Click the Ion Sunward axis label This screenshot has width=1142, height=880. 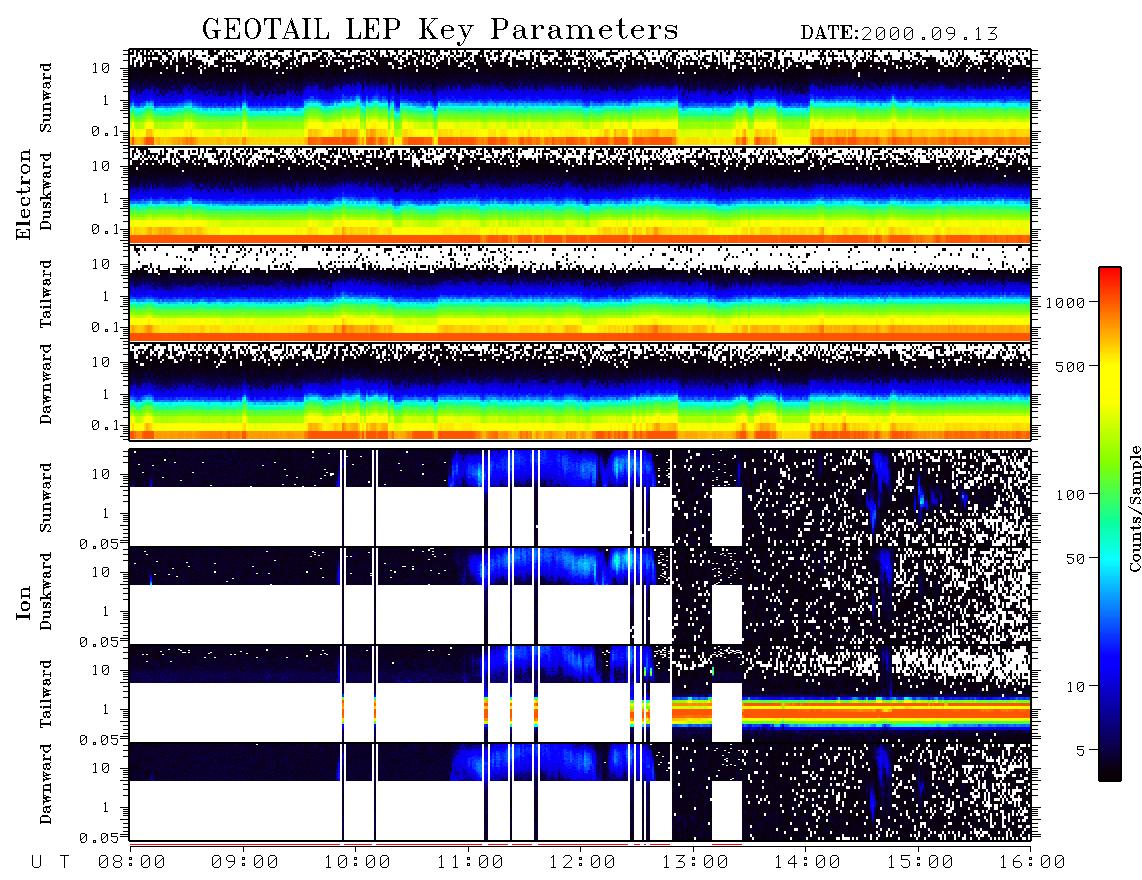click(x=46, y=498)
